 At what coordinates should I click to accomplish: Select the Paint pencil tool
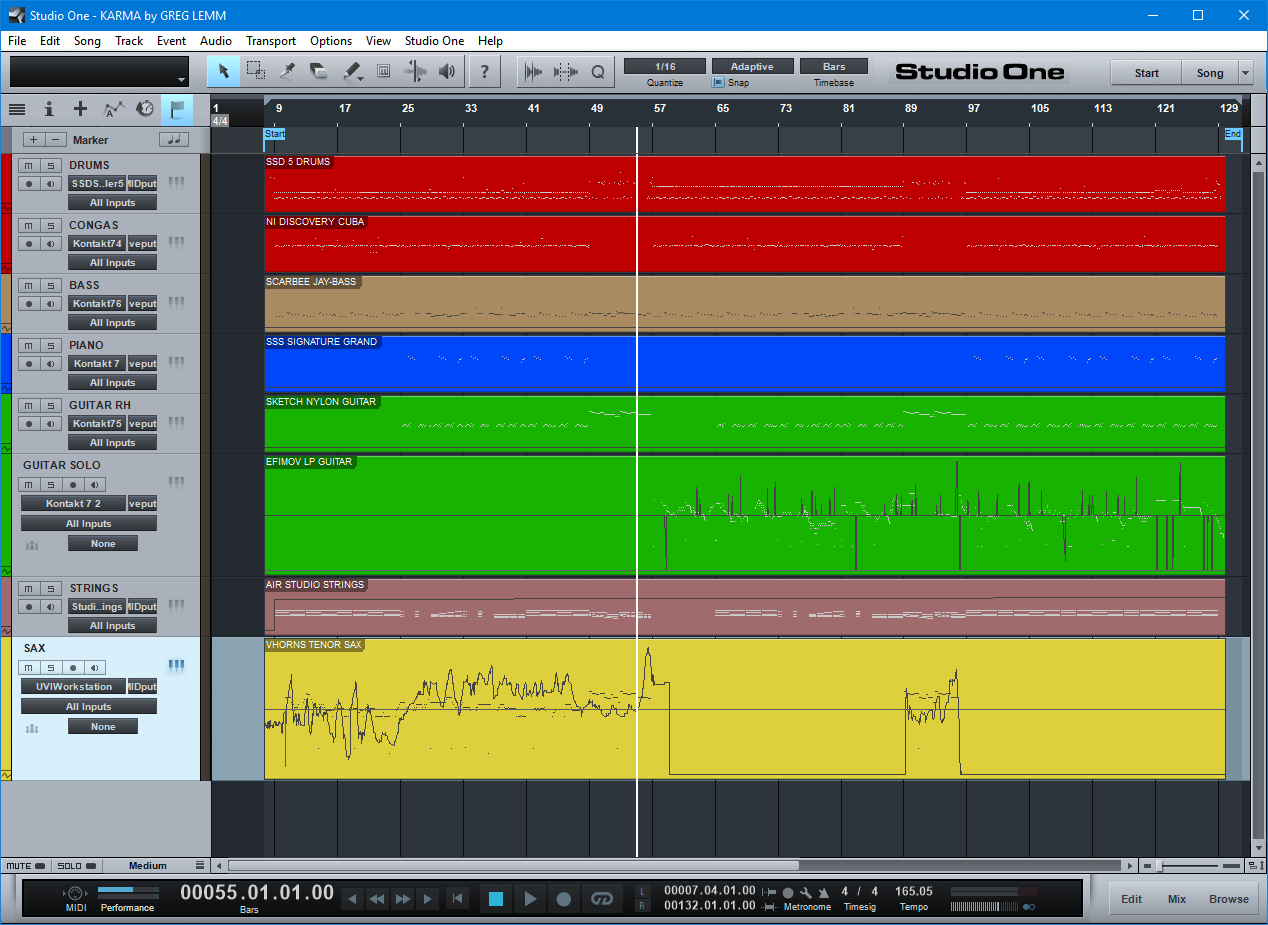point(351,71)
